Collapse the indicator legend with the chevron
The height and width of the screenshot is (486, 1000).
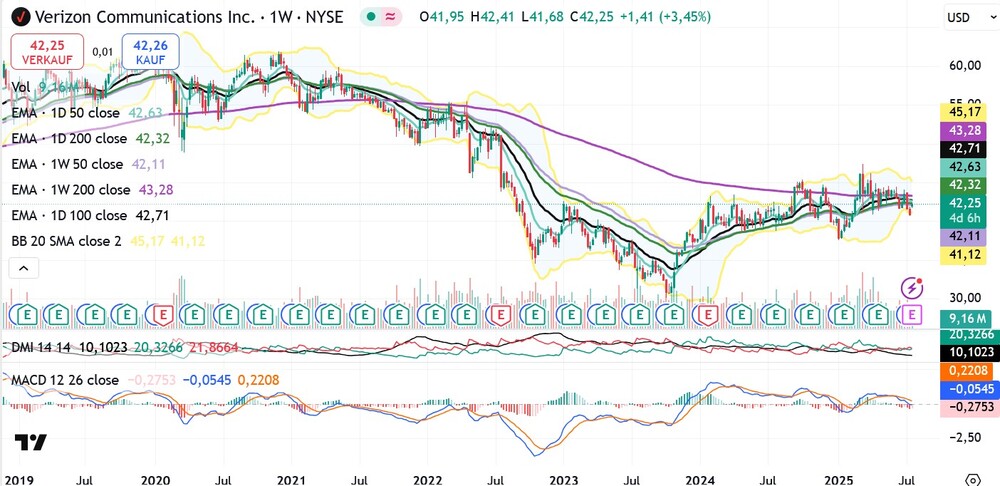coord(24,269)
